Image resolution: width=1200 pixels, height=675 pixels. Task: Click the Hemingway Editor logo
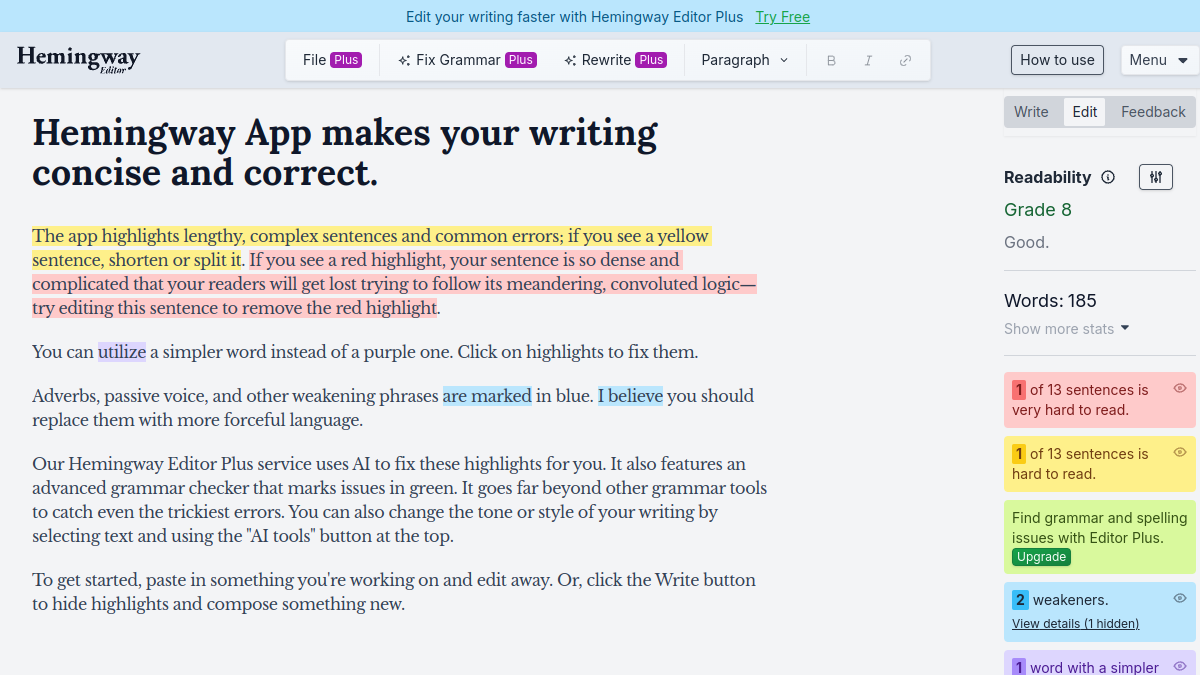(x=78, y=60)
